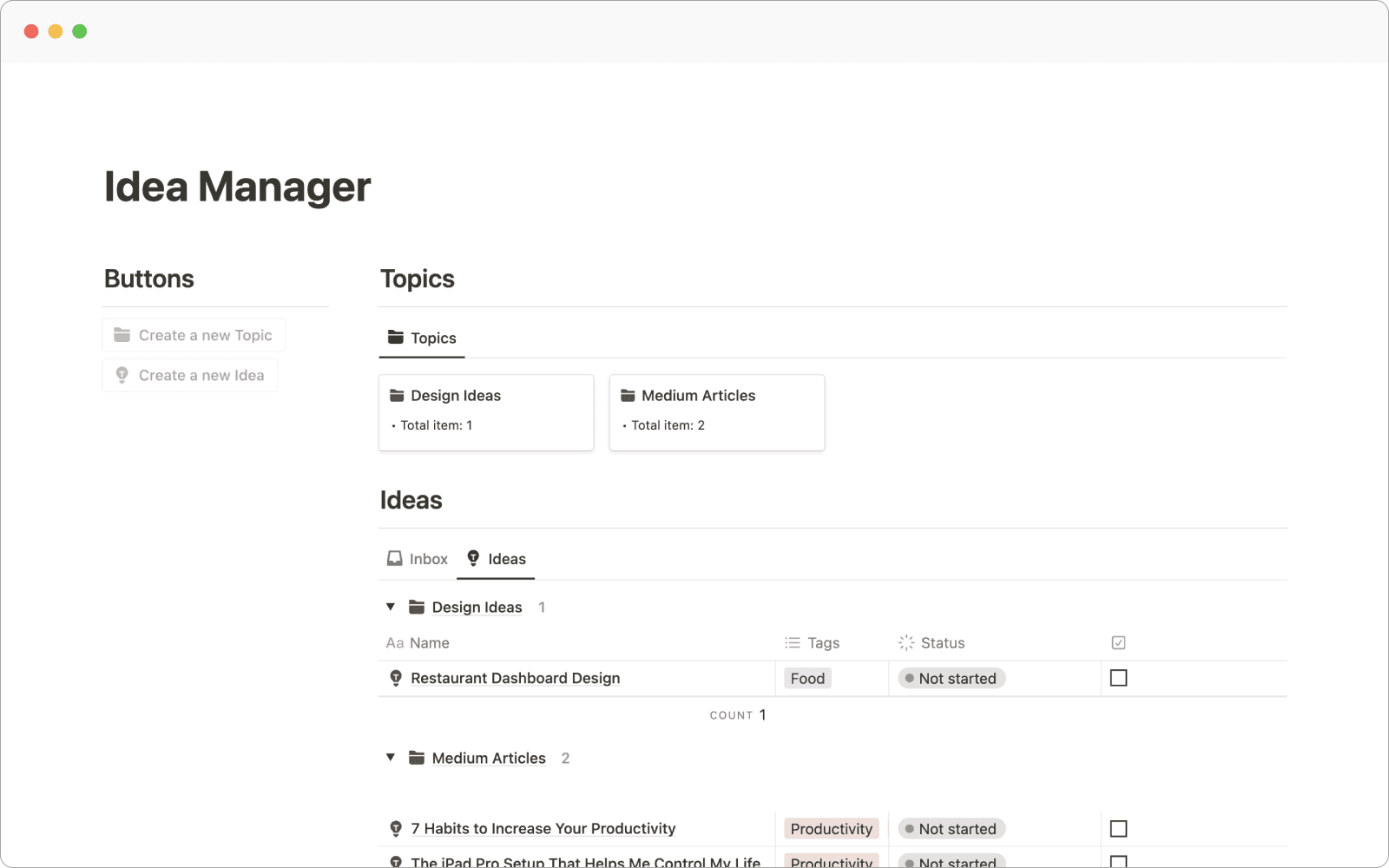Click the folder icon on Create a new Topic

pos(122,335)
